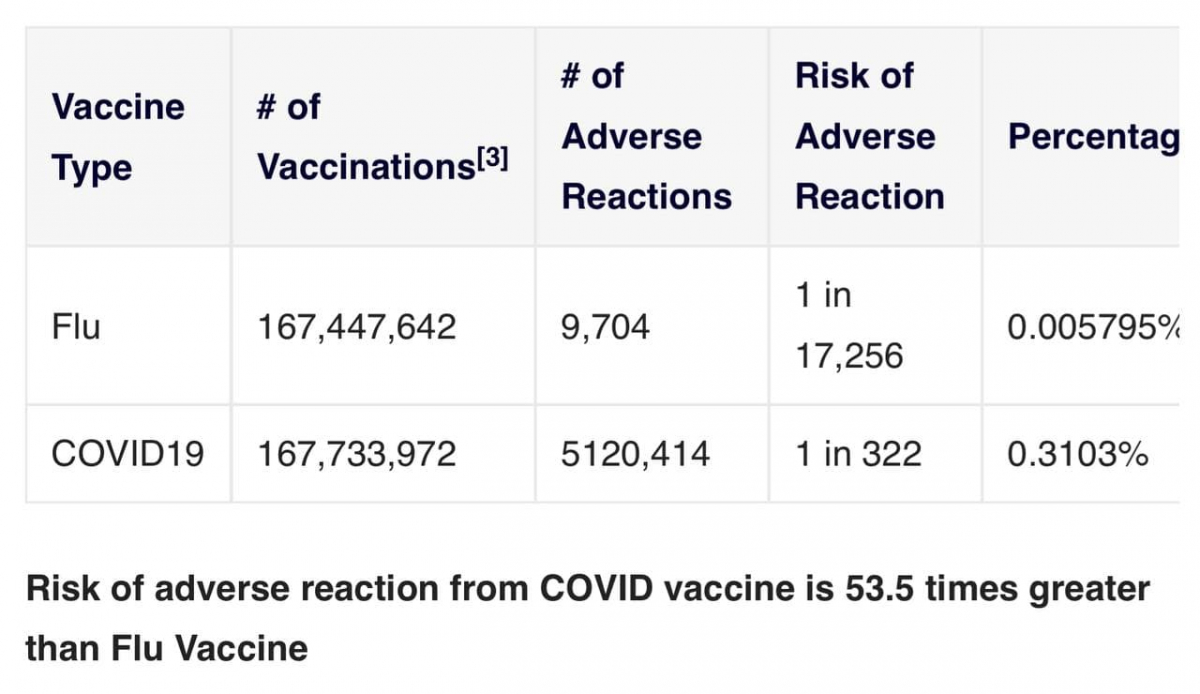Select the "# of Adverse Reactions" header
The width and height of the screenshot is (1200, 694).
[x=646, y=136]
